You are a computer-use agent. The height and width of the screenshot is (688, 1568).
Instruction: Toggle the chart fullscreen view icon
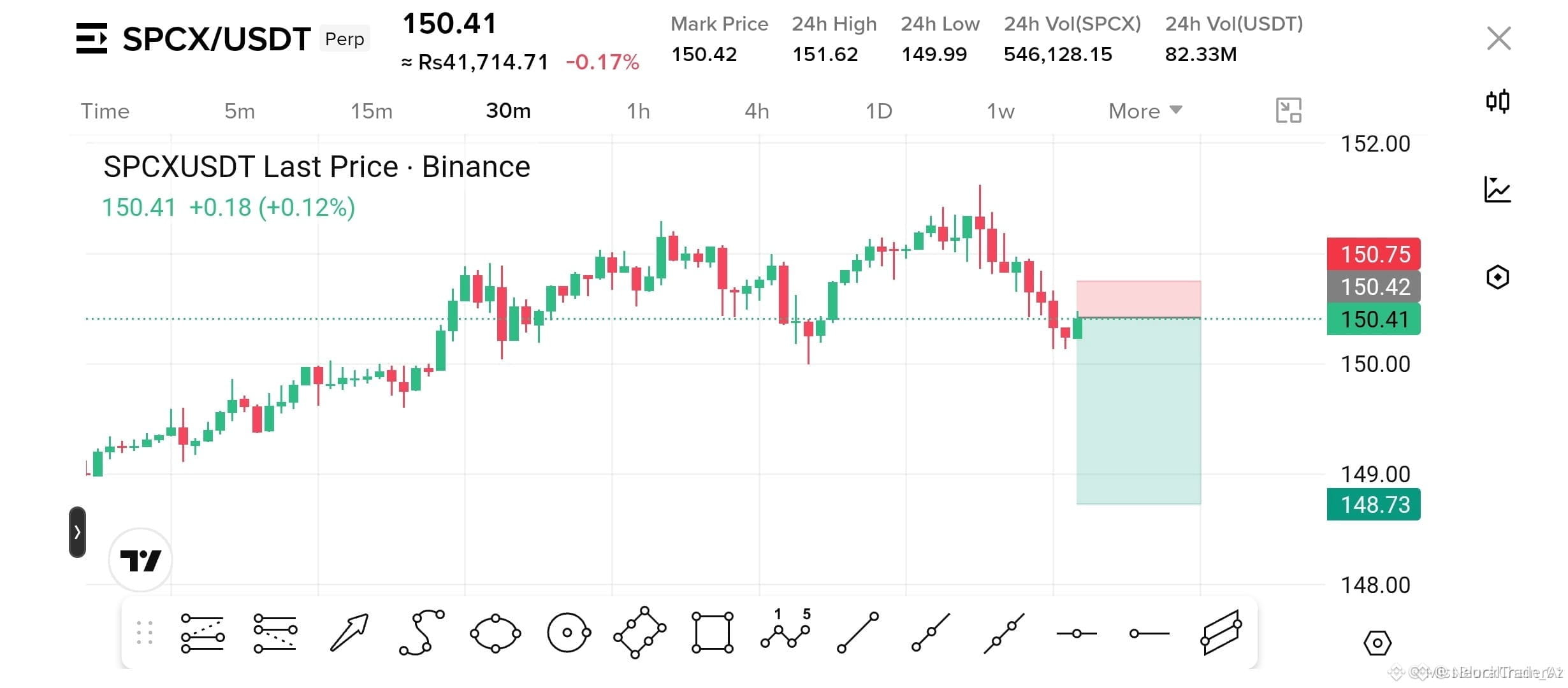[x=1288, y=111]
